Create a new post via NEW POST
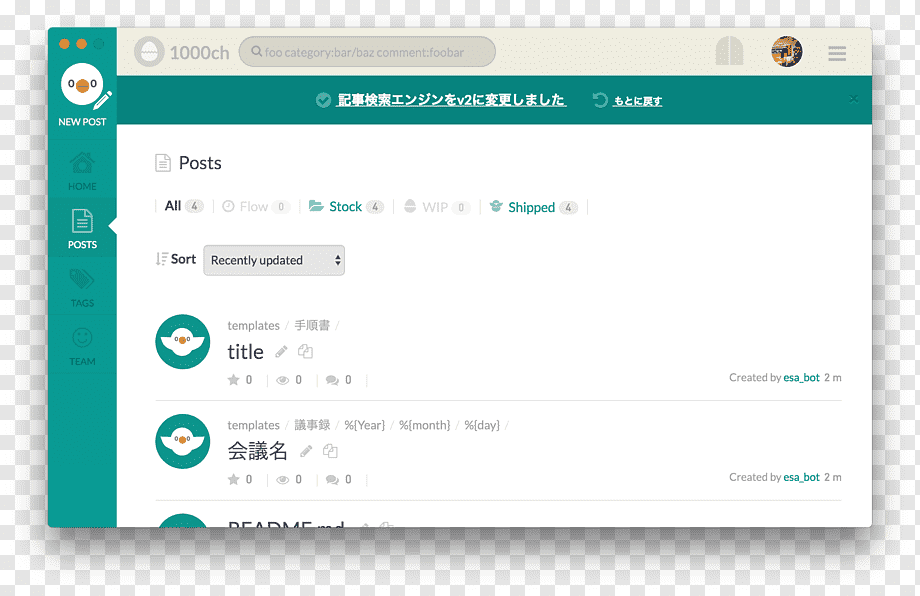 pos(83,95)
